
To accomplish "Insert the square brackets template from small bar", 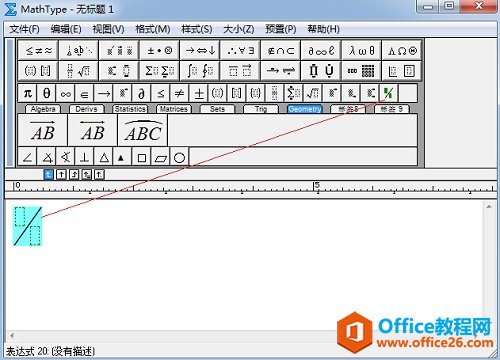I will [237, 93].
